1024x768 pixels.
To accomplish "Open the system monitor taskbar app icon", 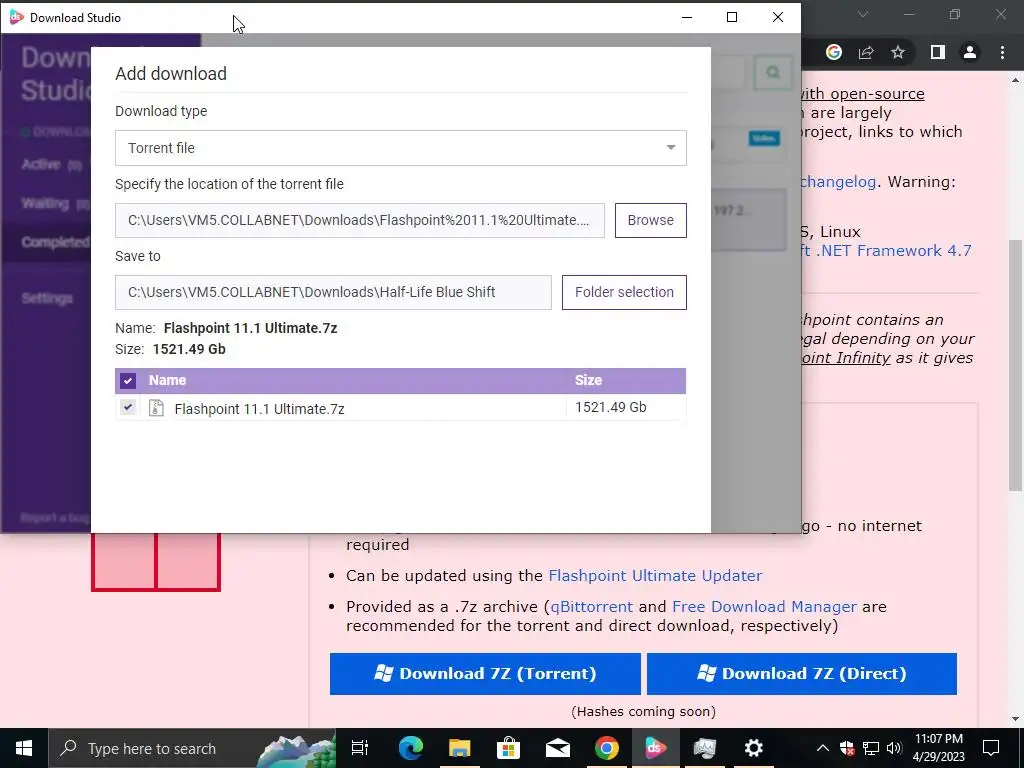I will (x=705, y=748).
